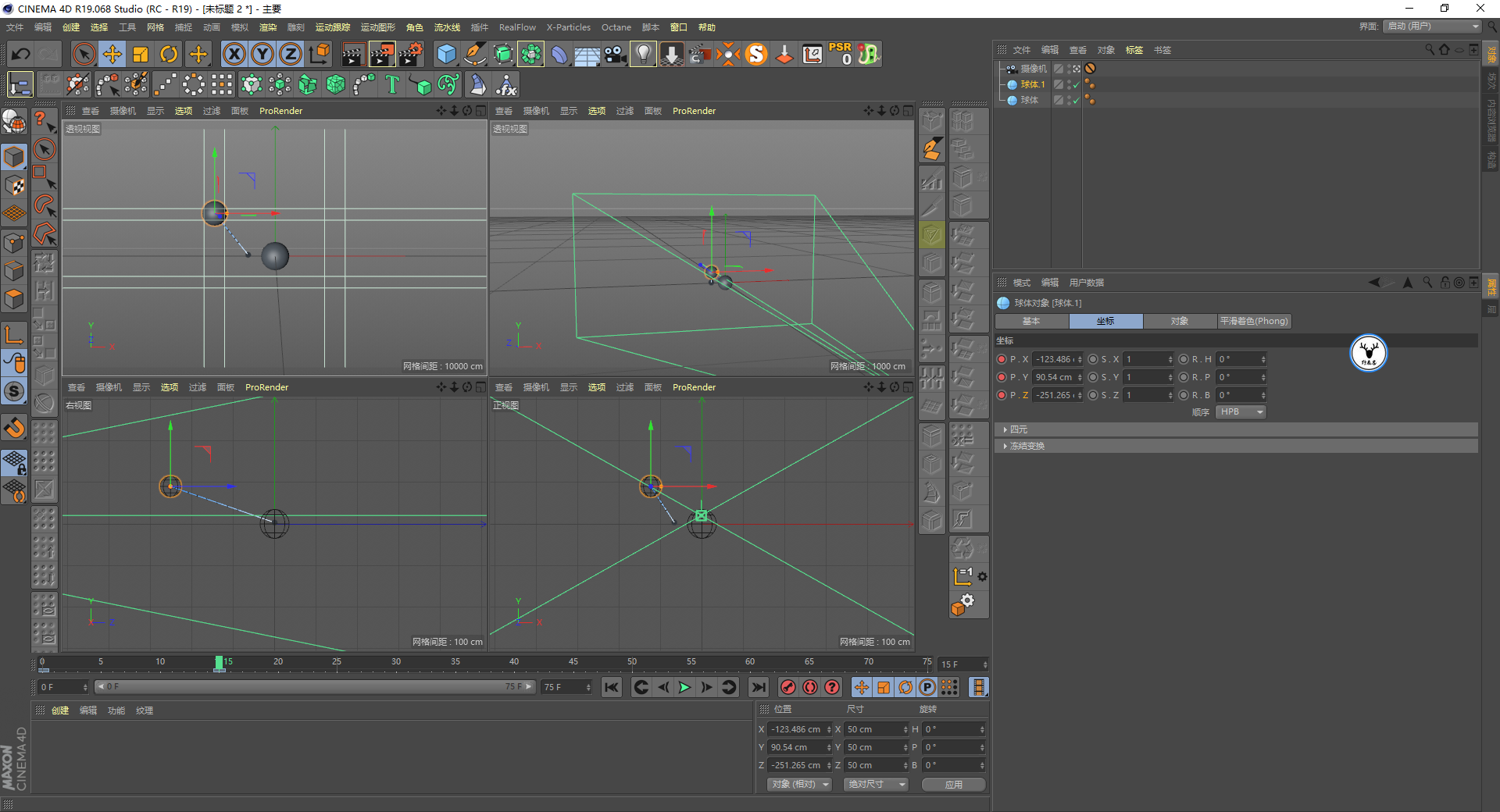Click the PSR reset icon in toolbar
1500x812 pixels.
(x=841, y=54)
